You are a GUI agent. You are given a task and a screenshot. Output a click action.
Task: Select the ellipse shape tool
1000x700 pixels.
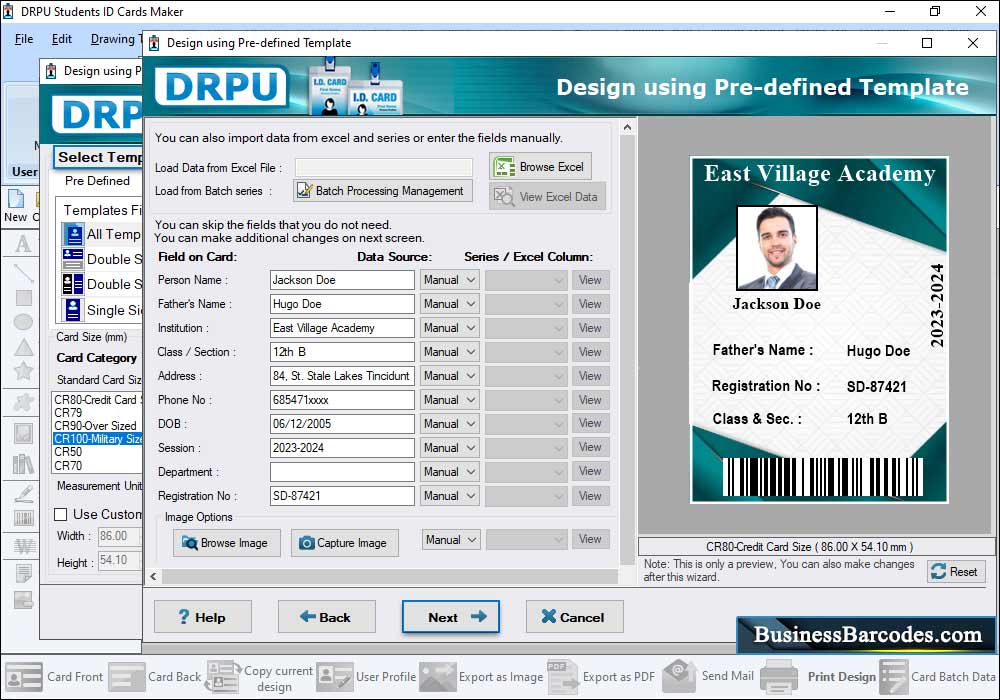click(24, 322)
